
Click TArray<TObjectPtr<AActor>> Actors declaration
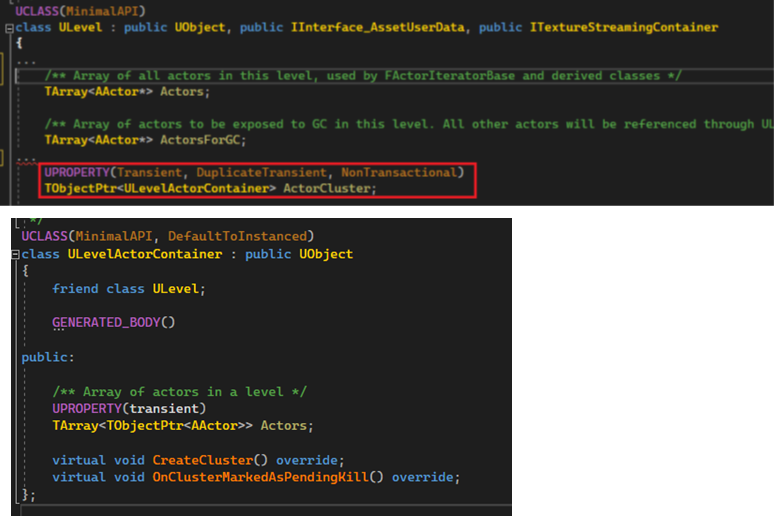point(183,426)
